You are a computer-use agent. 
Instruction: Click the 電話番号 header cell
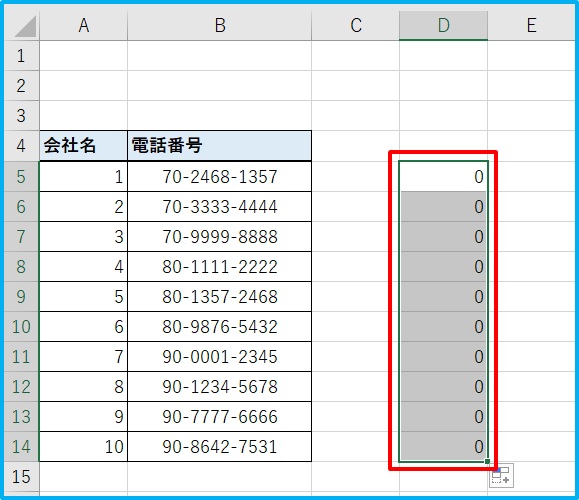point(220,145)
